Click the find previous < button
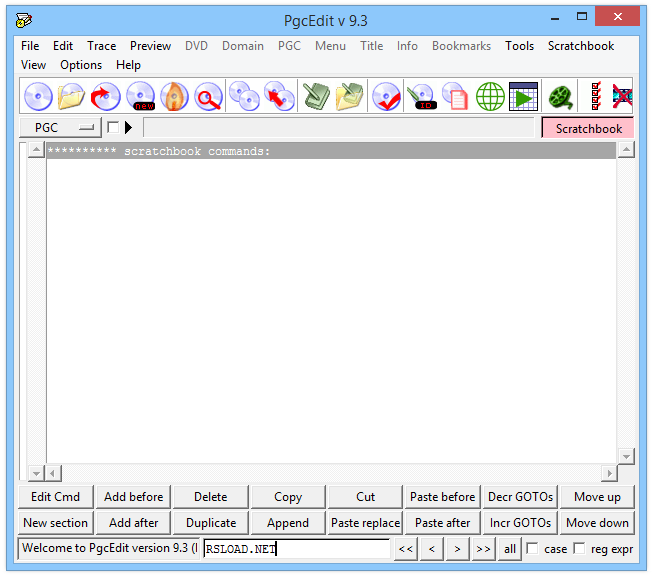 coord(432,549)
